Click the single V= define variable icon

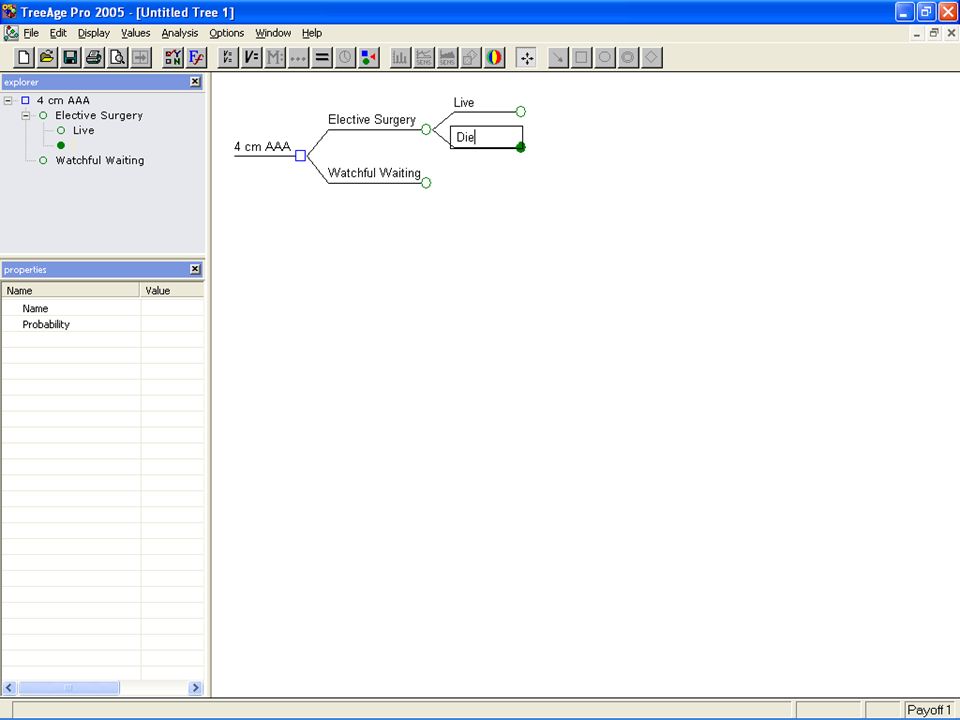point(252,58)
